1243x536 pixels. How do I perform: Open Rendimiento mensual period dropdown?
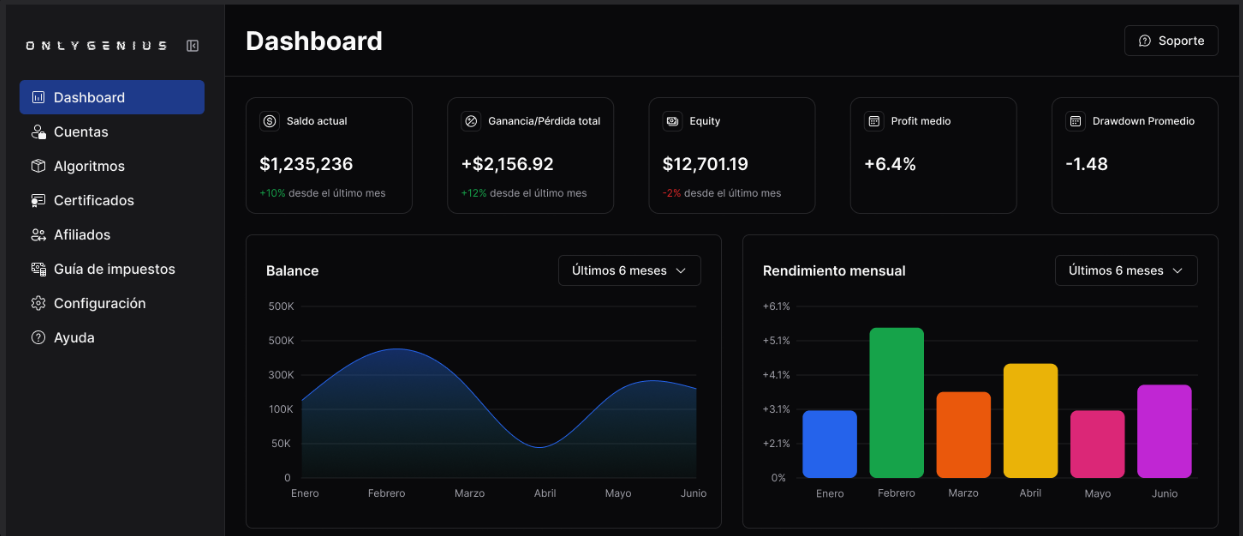tap(1126, 271)
